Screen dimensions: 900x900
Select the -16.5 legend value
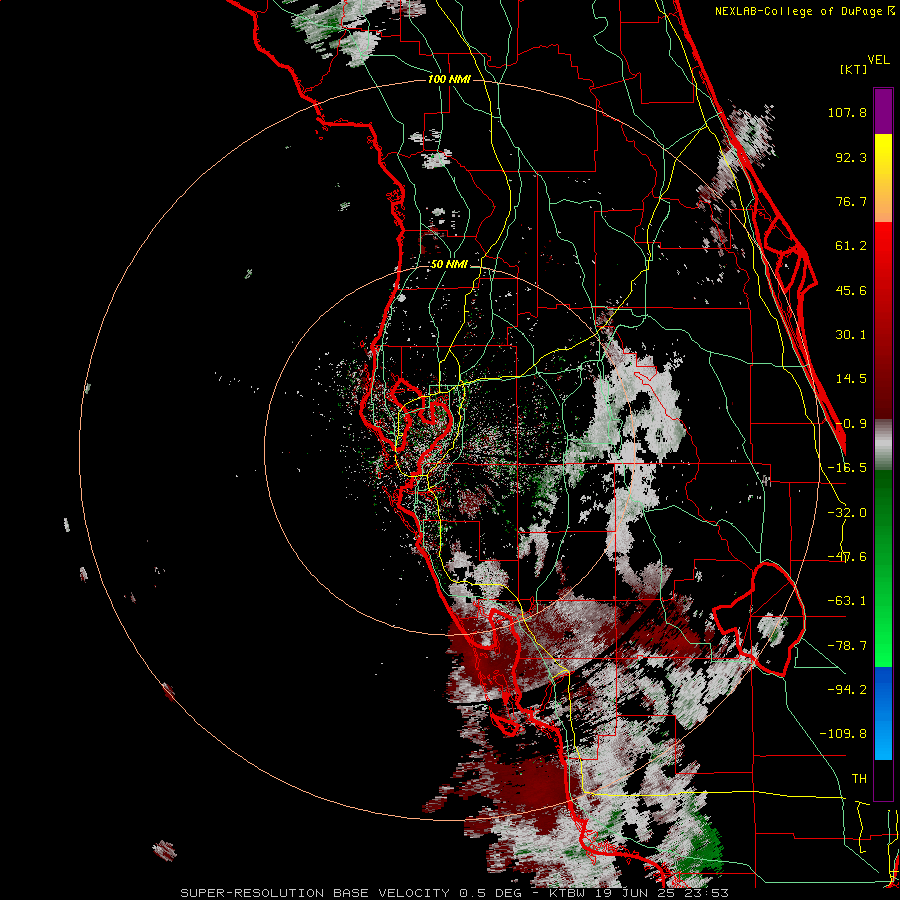[847, 468]
